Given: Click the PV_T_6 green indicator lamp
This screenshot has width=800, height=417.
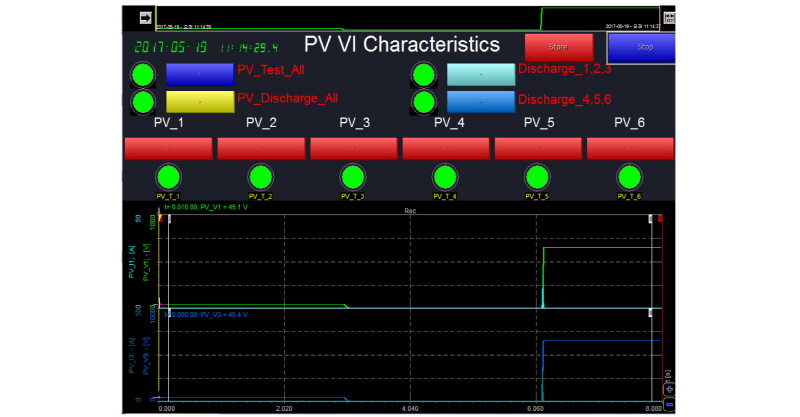Looking at the screenshot, I should (628, 177).
